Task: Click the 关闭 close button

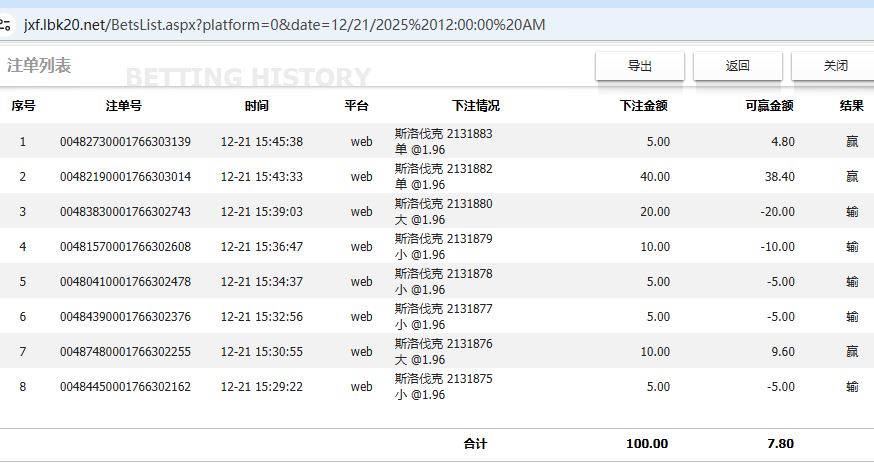Action: click(834, 66)
